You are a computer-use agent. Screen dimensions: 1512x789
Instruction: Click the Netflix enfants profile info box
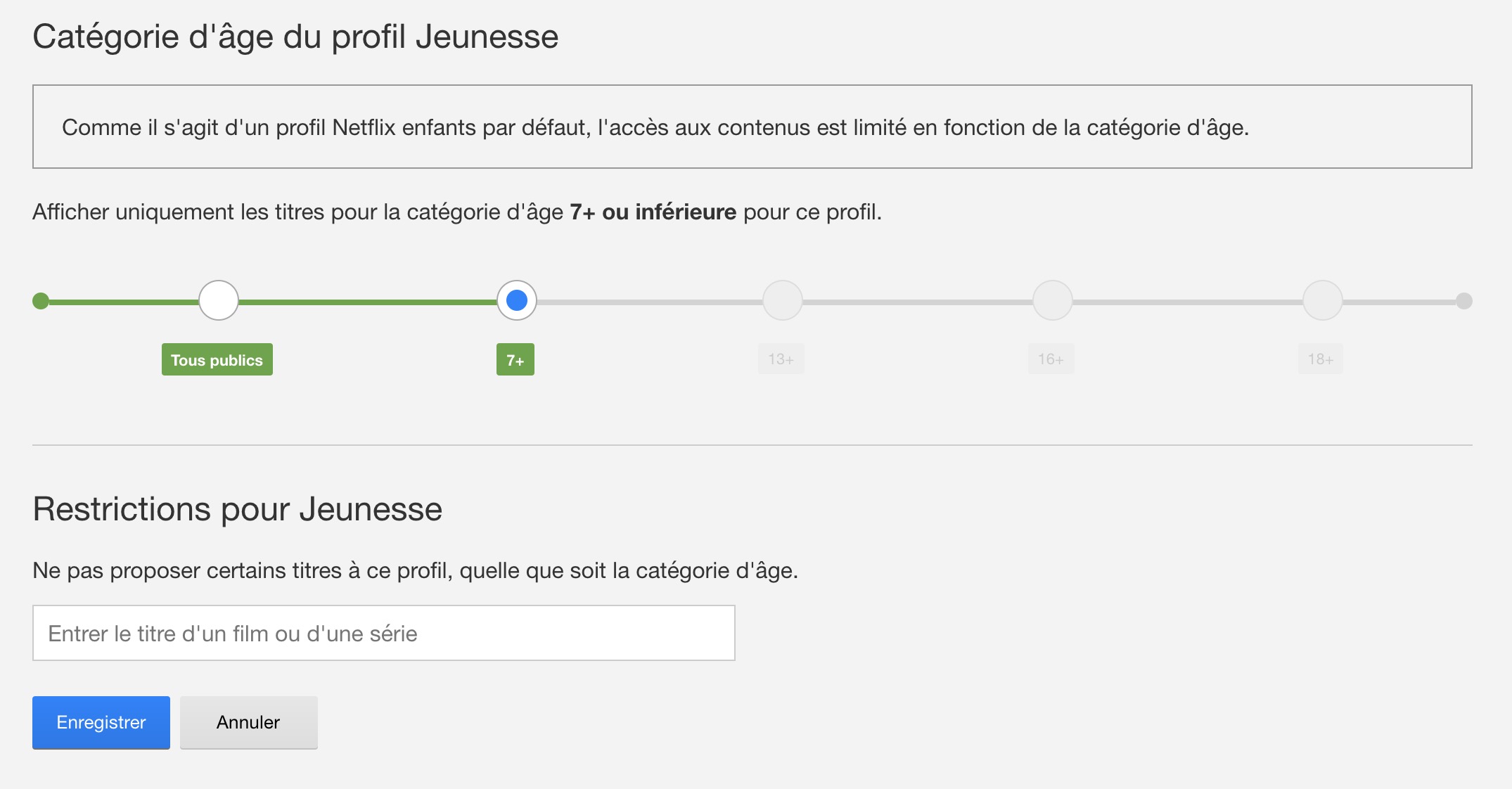click(752, 127)
